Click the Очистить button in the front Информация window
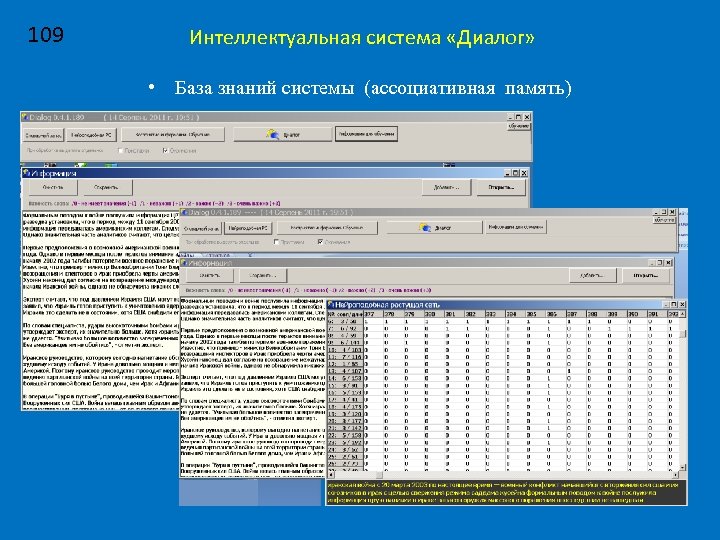This screenshot has height=540, width=720. coord(210,276)
